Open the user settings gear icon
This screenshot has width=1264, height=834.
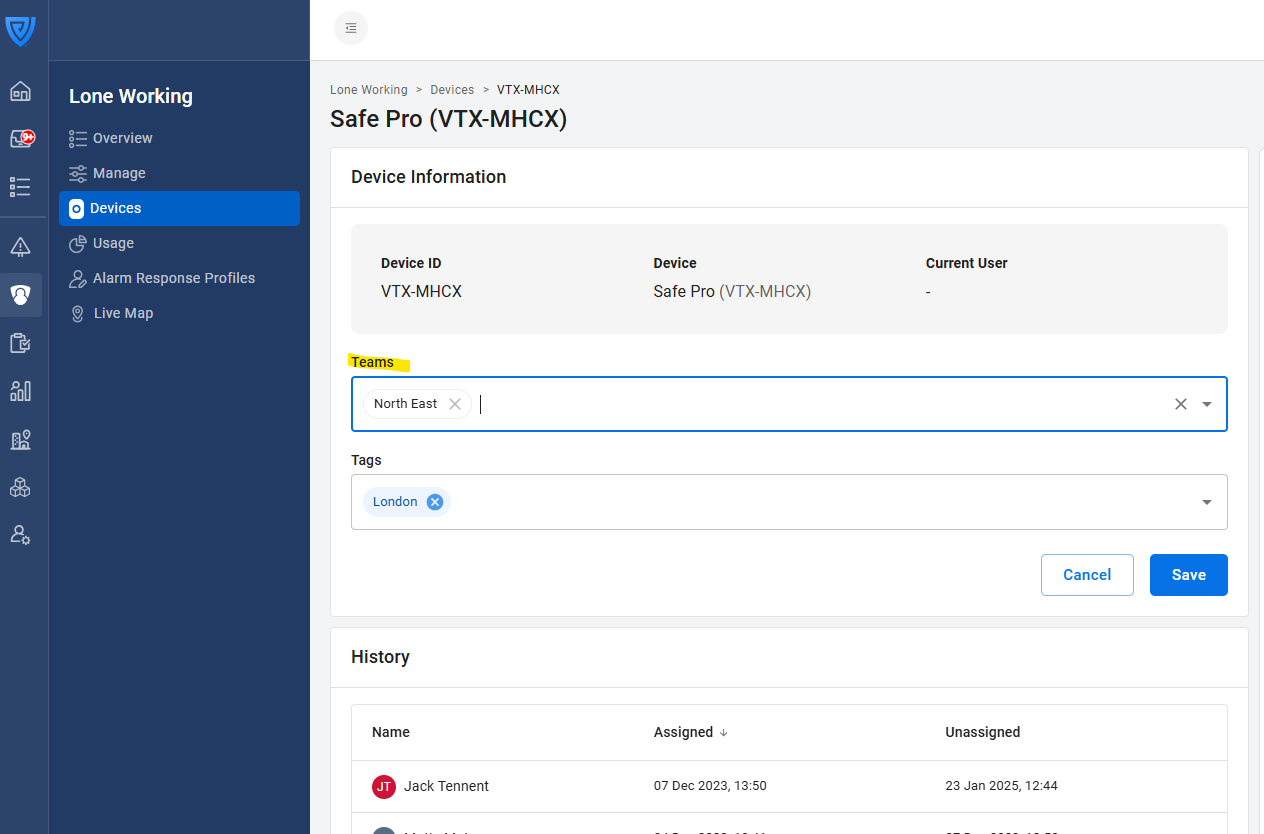[20, 535]
